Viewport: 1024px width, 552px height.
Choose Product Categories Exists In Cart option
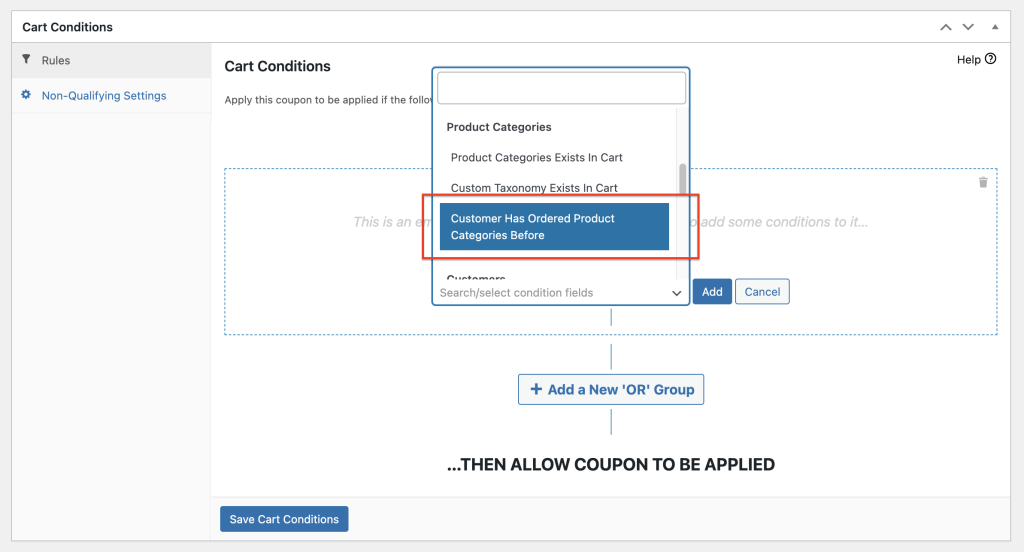pos(536,157)
